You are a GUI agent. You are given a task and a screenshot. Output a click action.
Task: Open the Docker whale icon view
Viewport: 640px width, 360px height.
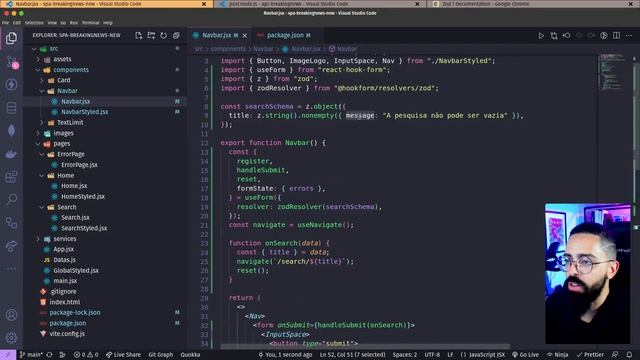click(x=11, y=154)
